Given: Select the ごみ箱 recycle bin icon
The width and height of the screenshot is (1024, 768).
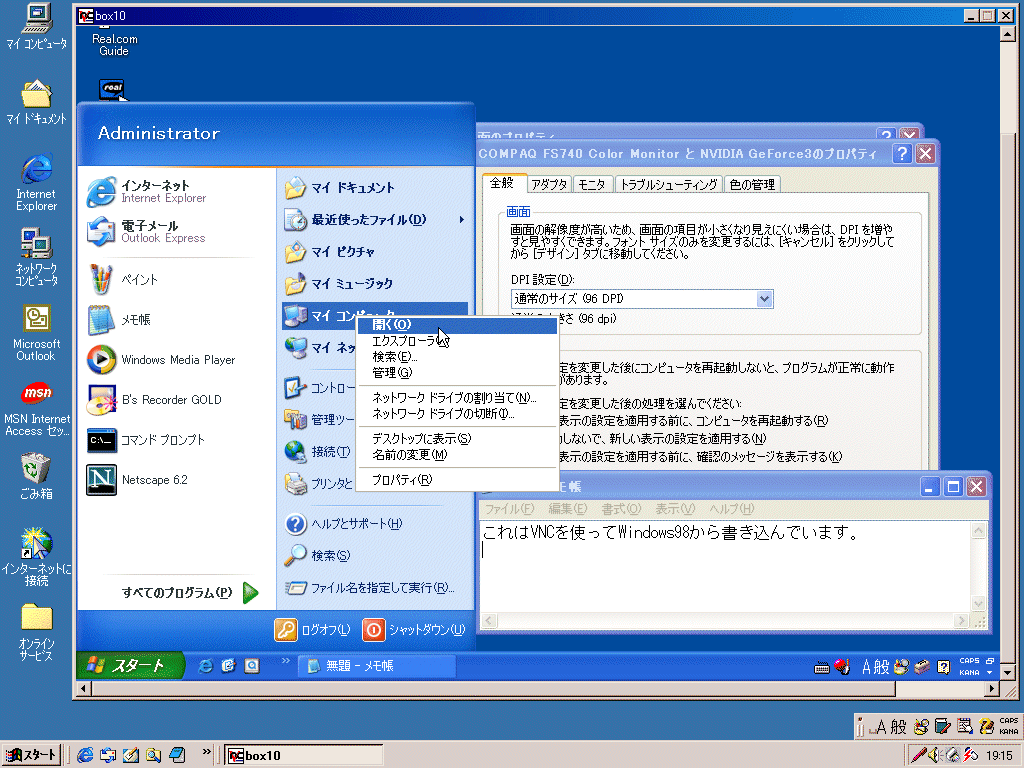Looking at the screenshot, I should (x=37, y=477).
